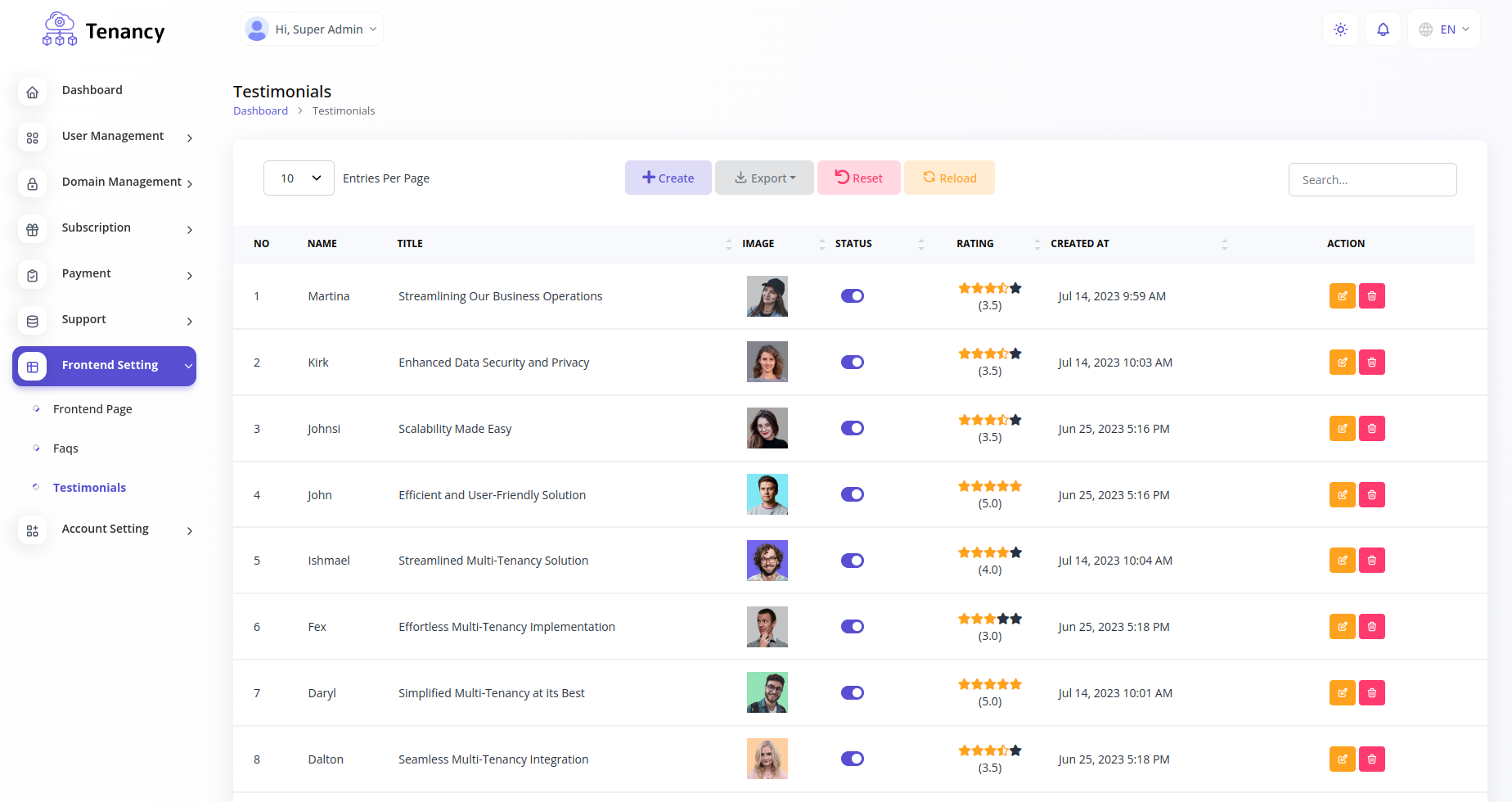The image size is (1512, 802).
Task: Click the Create button
Action: (668, 178)
